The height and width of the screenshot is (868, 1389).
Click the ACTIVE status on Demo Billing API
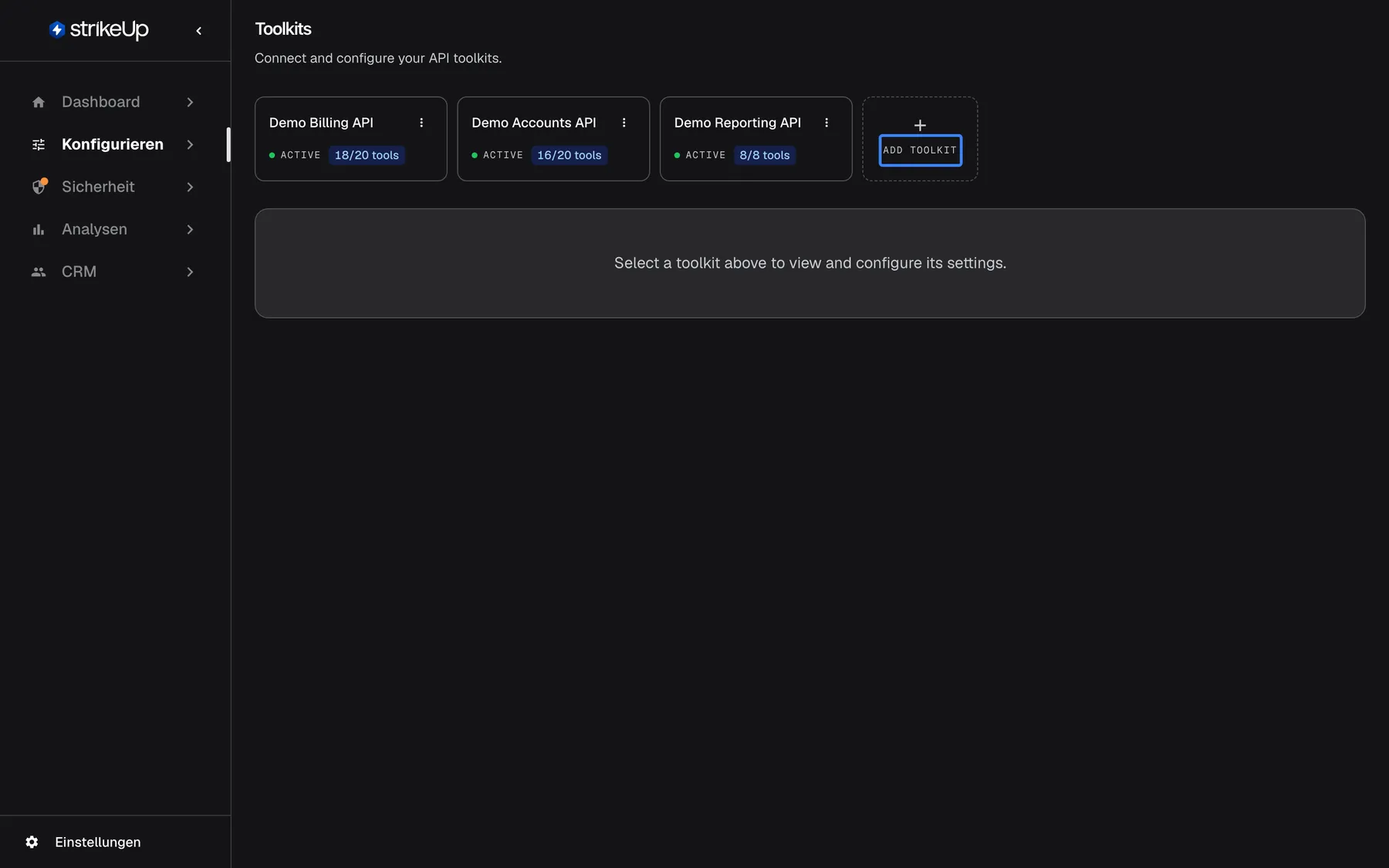295,155
